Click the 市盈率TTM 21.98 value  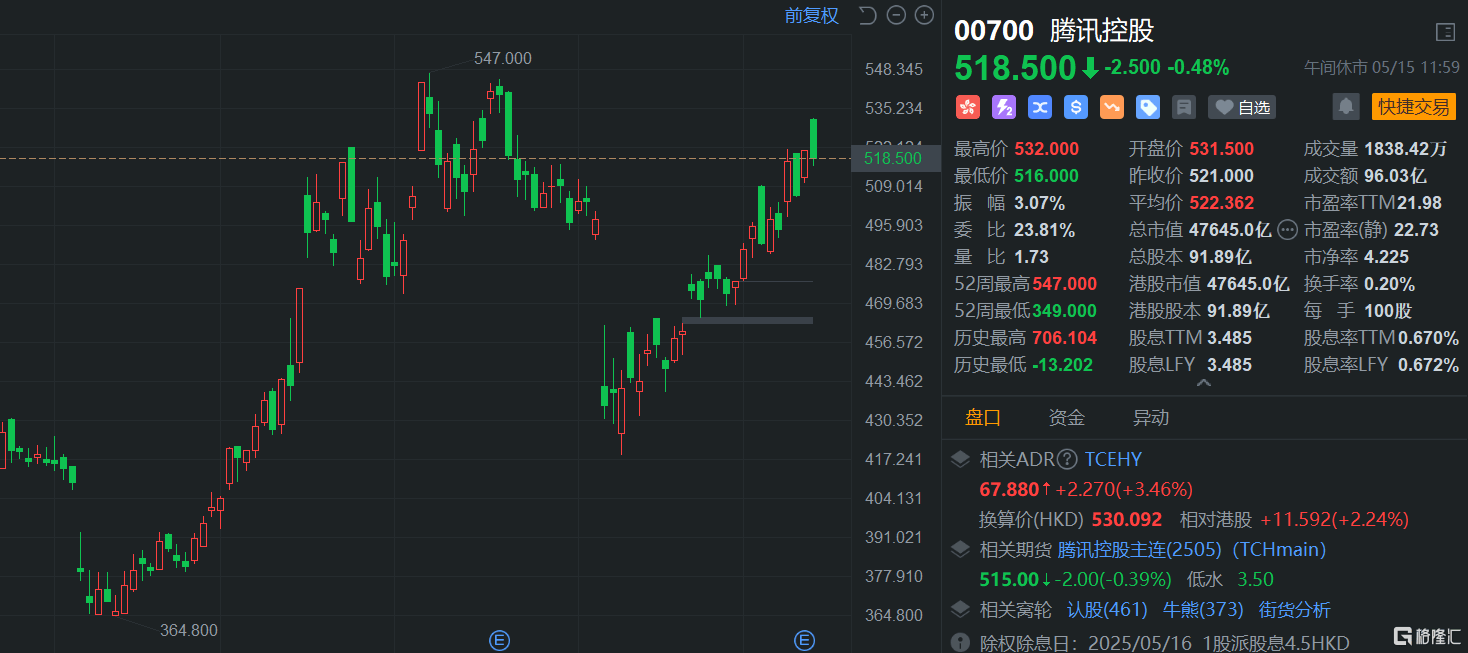[1419, 203]
